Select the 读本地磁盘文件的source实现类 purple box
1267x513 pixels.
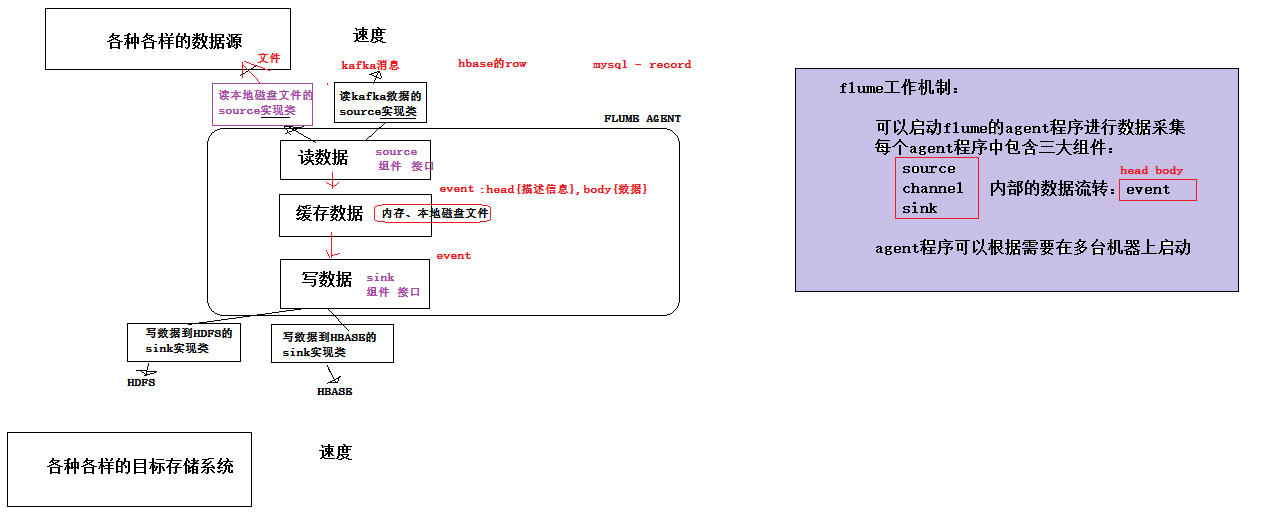[x=263, y=103]
